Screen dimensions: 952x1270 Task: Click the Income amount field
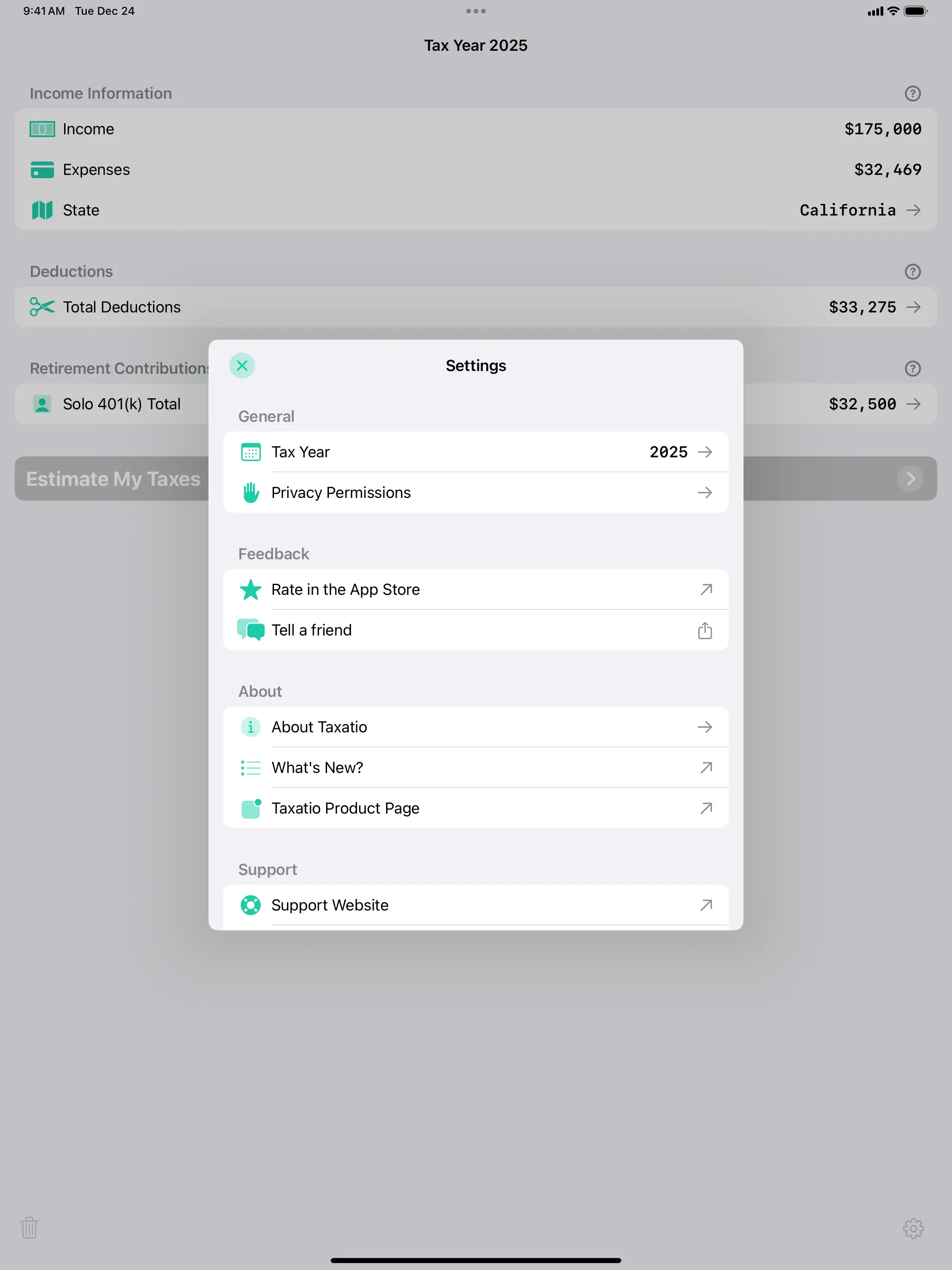(882, 129)
